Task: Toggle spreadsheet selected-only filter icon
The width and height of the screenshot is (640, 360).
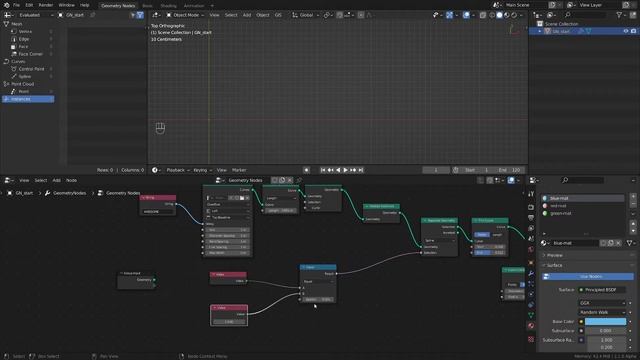Action: click(133, 15)
